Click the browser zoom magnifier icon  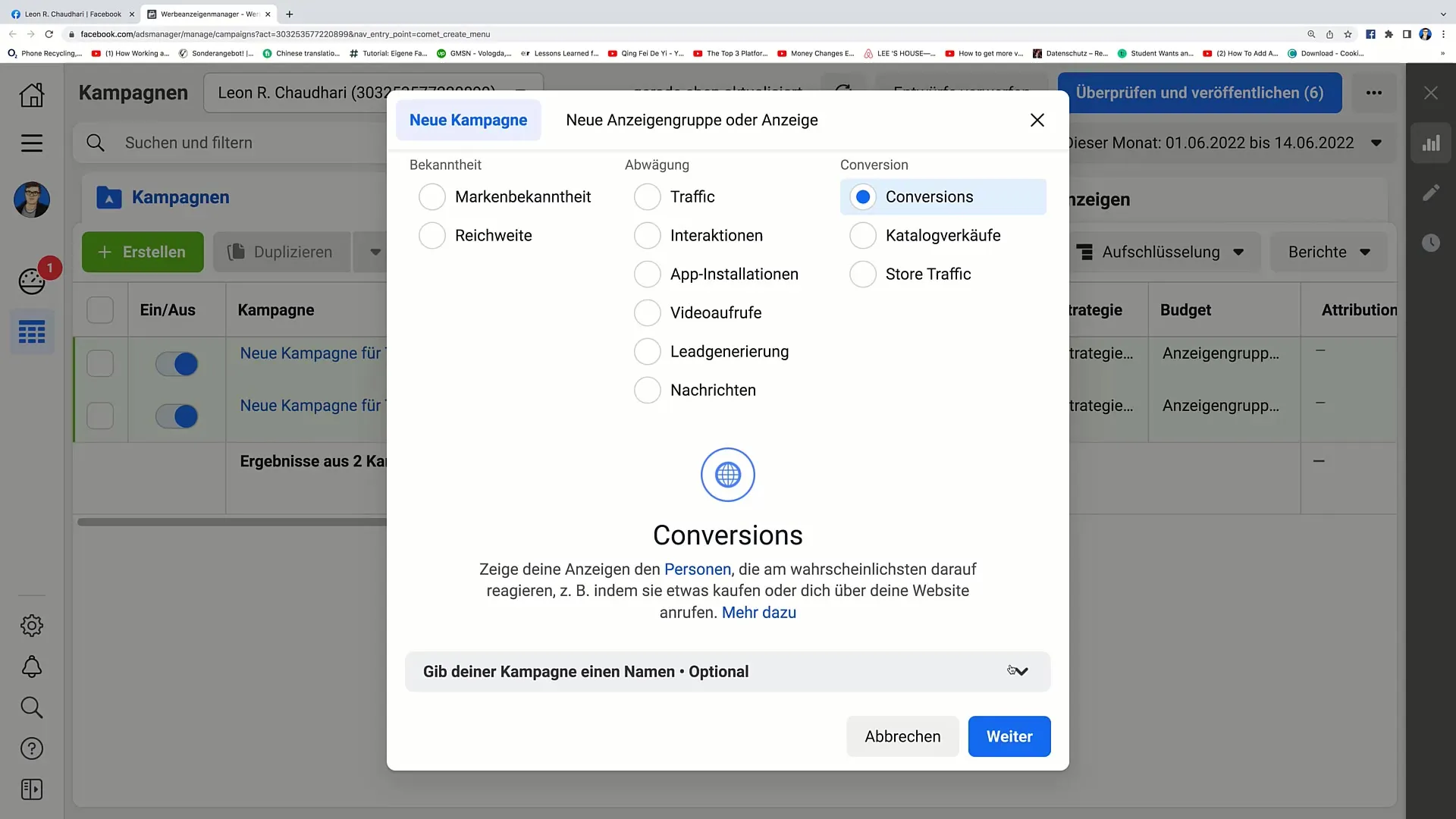tap(1311, 34)
